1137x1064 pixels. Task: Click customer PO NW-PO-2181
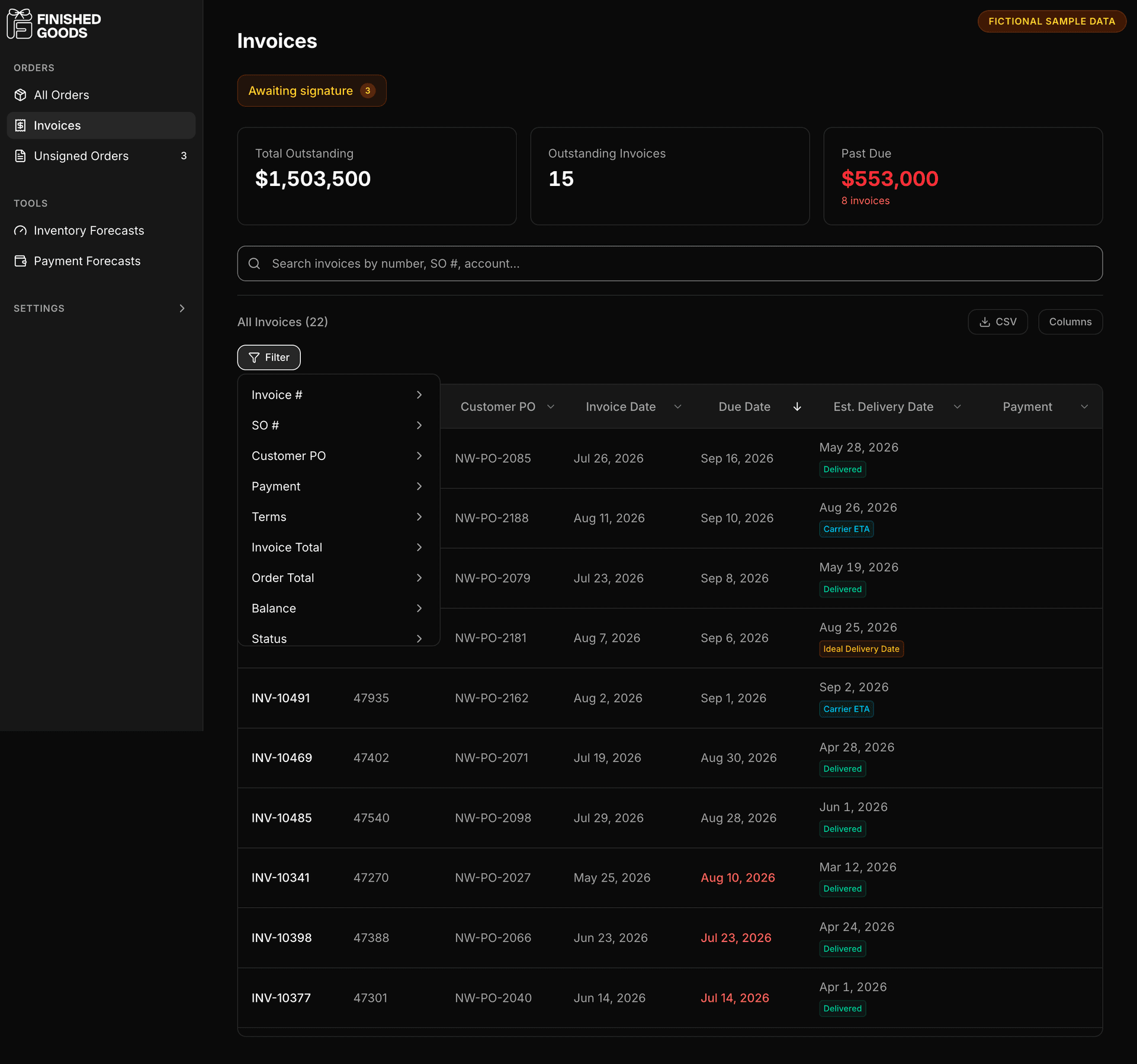pyautogui.click(x=490, y=638)
